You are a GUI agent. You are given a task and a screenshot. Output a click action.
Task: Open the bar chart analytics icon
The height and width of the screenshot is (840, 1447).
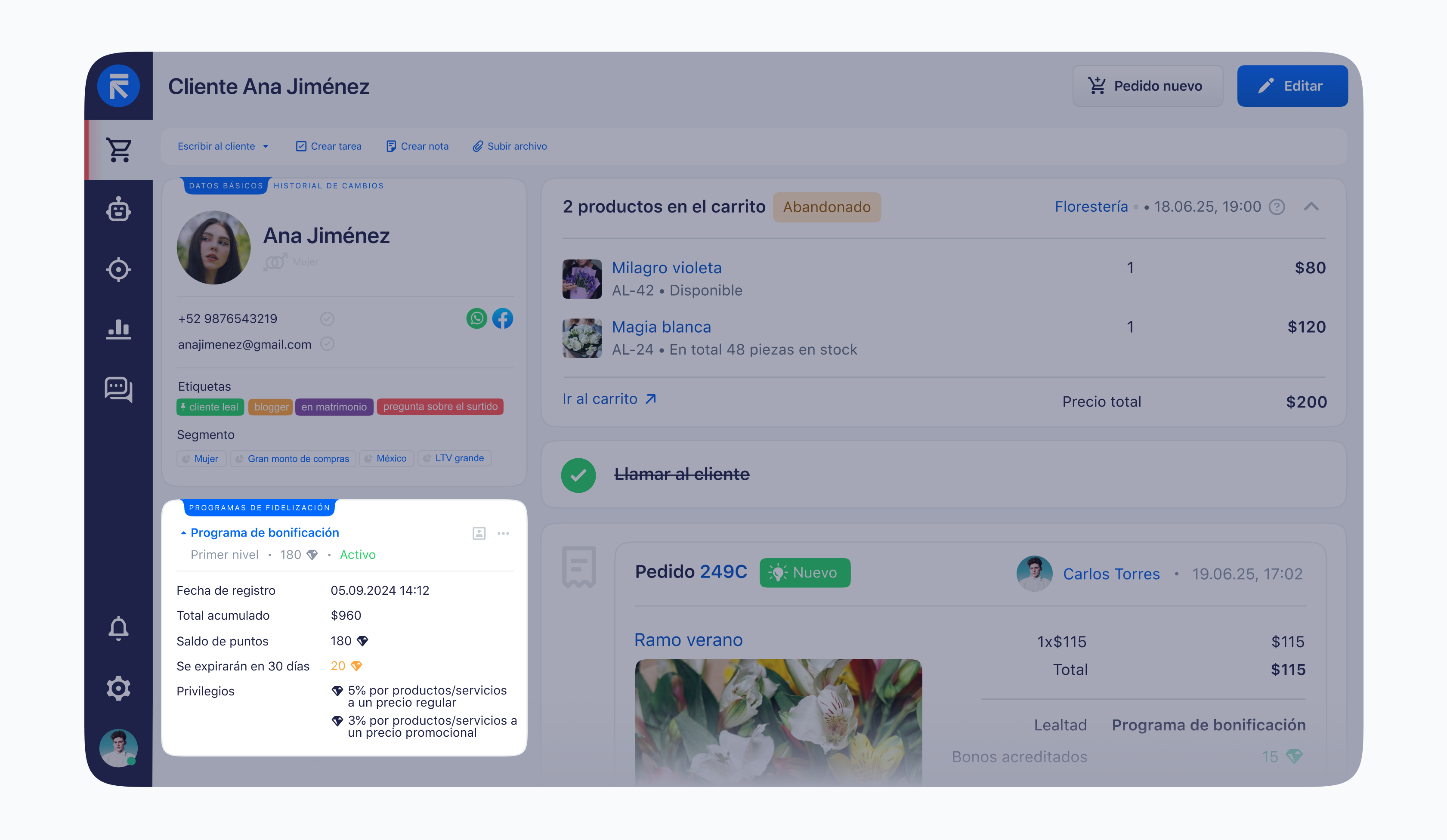click(x=118, y=329)
